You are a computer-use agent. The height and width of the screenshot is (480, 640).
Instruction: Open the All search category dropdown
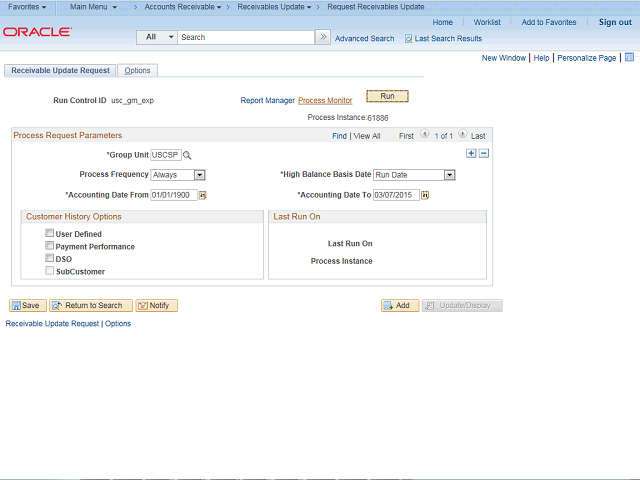157,37
